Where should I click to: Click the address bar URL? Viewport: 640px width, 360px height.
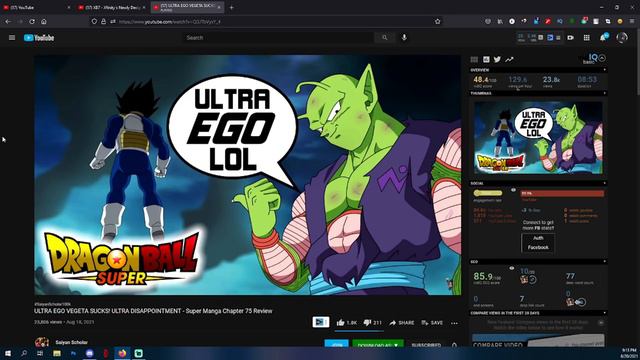[x=170, y=21]
